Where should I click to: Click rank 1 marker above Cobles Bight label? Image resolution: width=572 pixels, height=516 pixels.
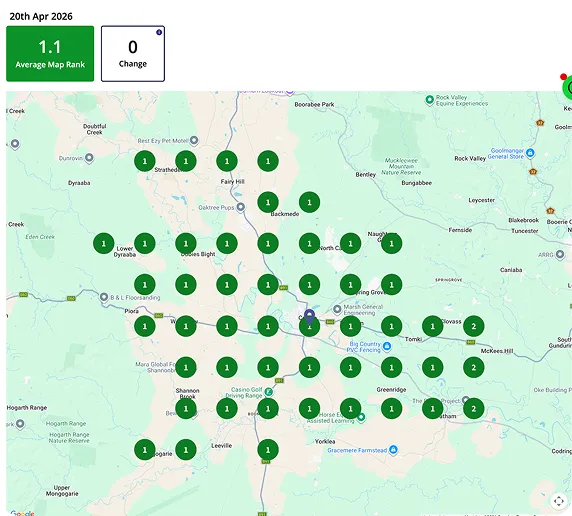coord(186,243)
